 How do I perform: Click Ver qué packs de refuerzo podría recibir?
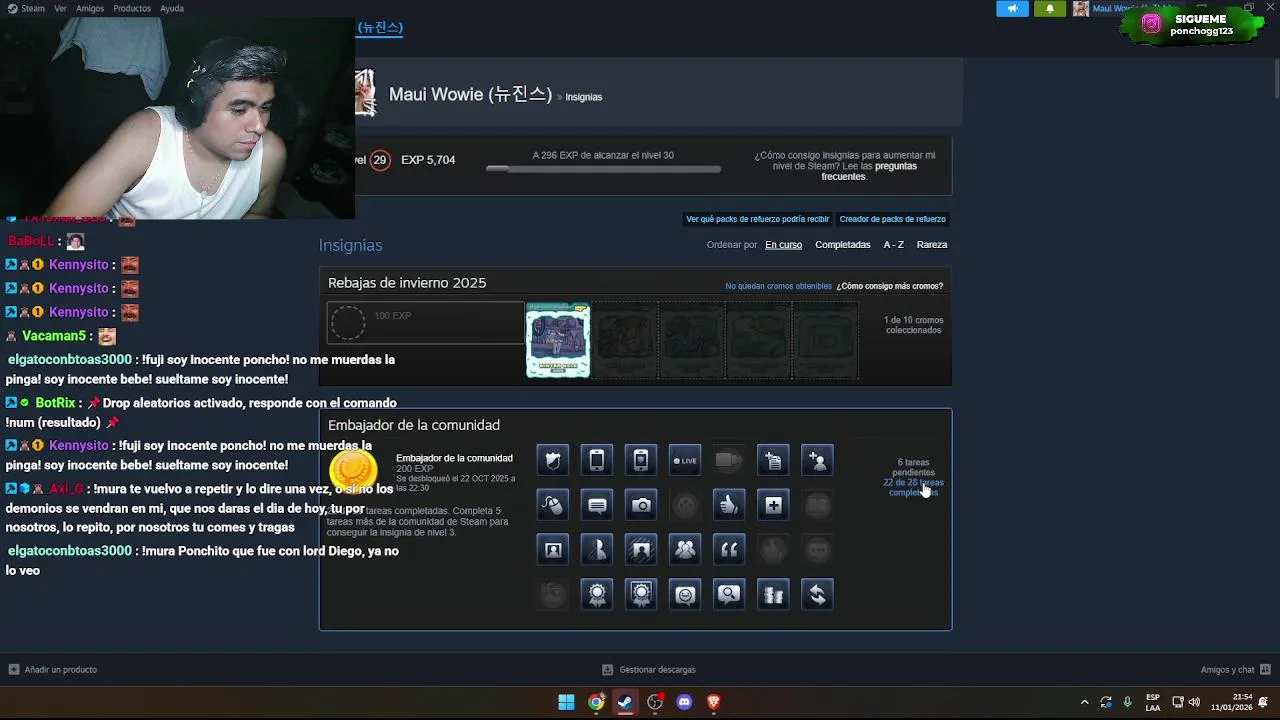pos(757,219)
